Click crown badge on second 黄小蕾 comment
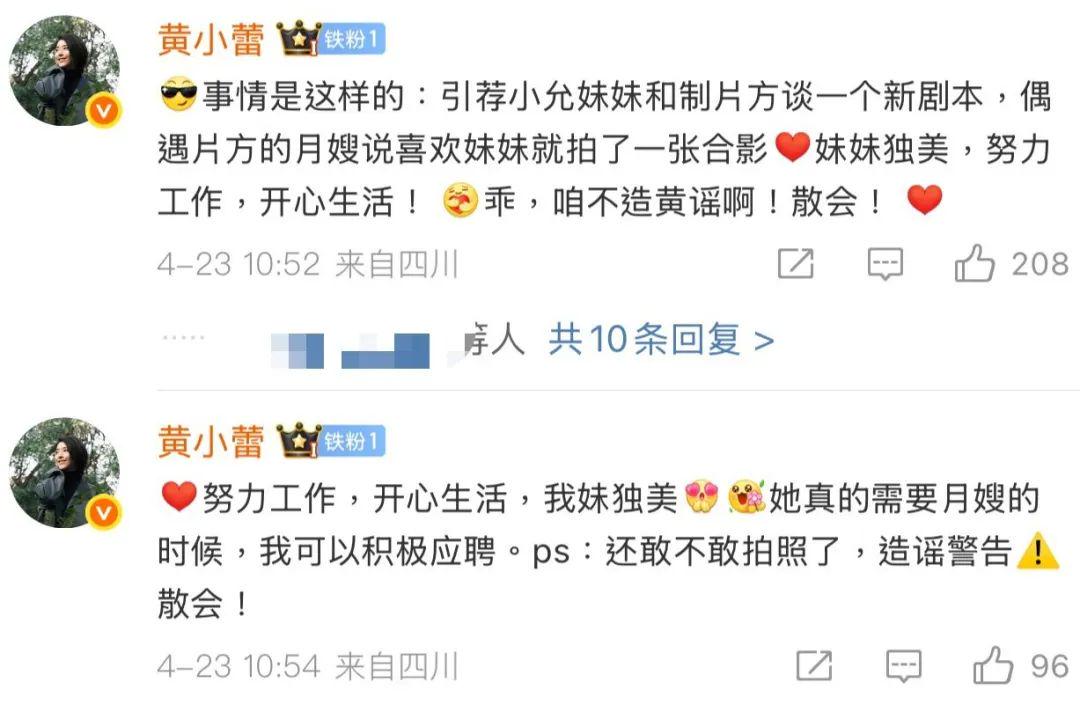 (299, 440)
